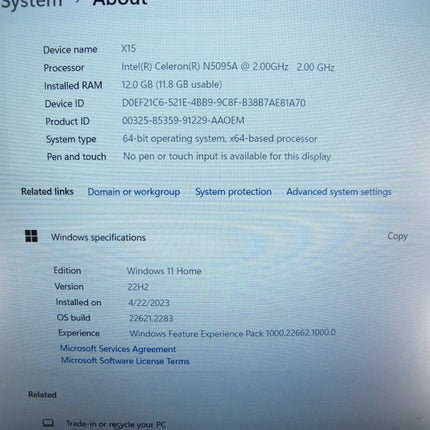
Task: Copy the Windows specifications
Action: click(x=397, y=236)
